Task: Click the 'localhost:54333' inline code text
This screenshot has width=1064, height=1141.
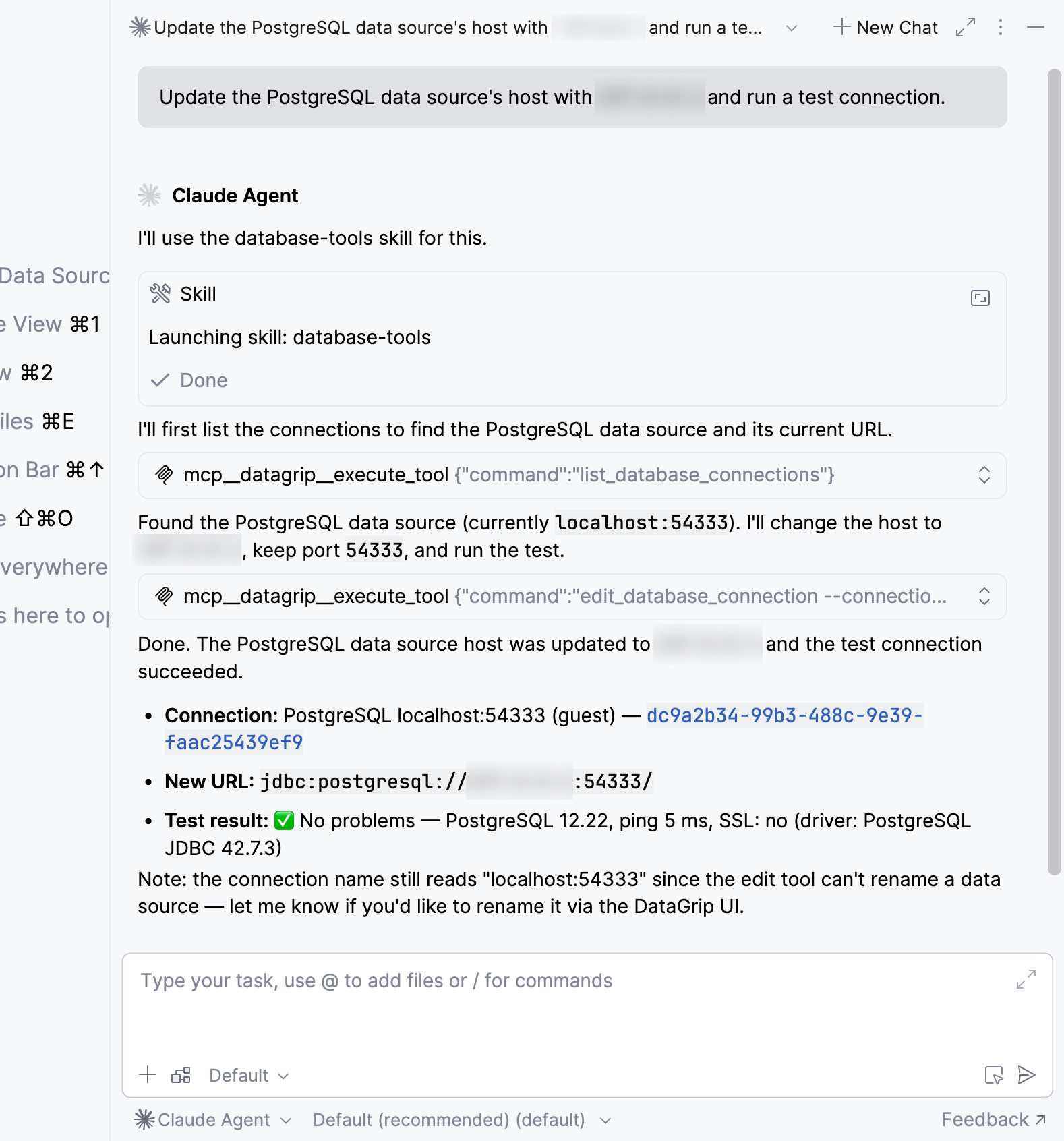Action: tap(641, 523)
